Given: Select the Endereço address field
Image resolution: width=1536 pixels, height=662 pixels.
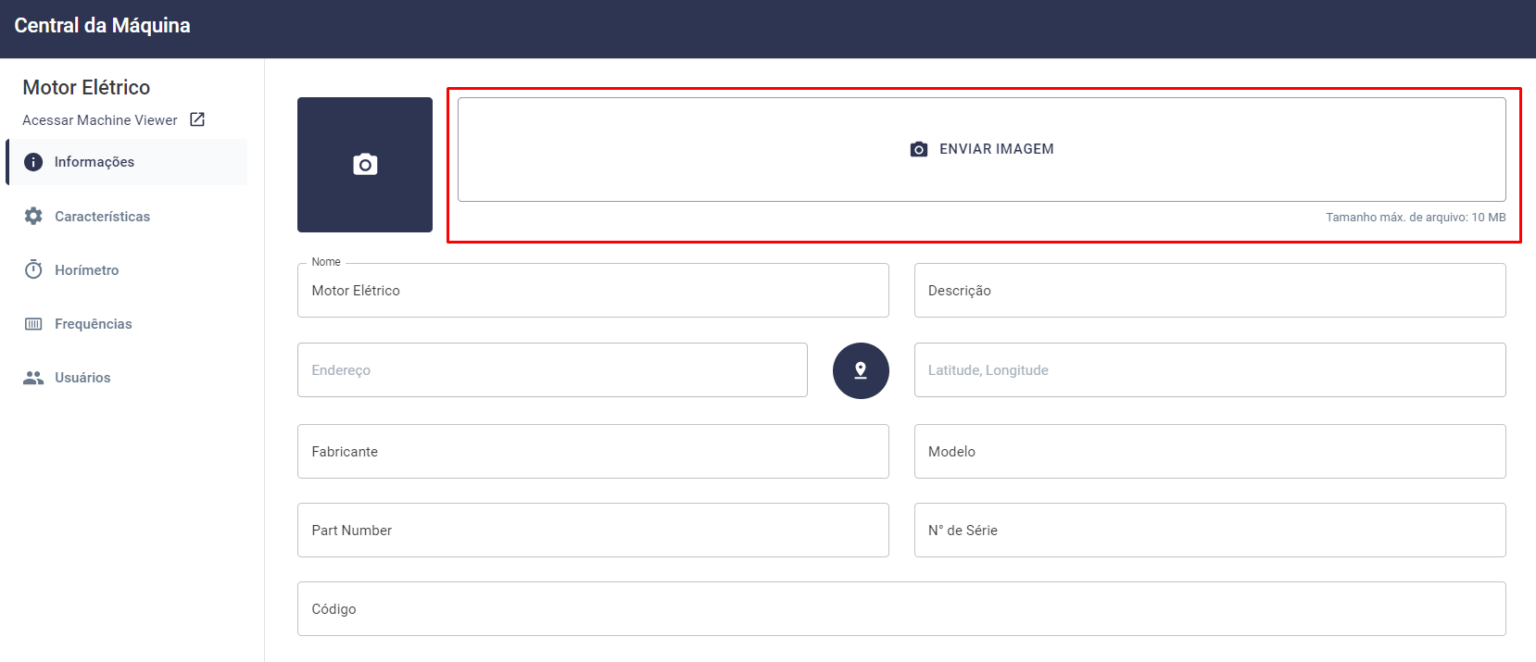Looking at the screenshot, I should coord(552,370).
